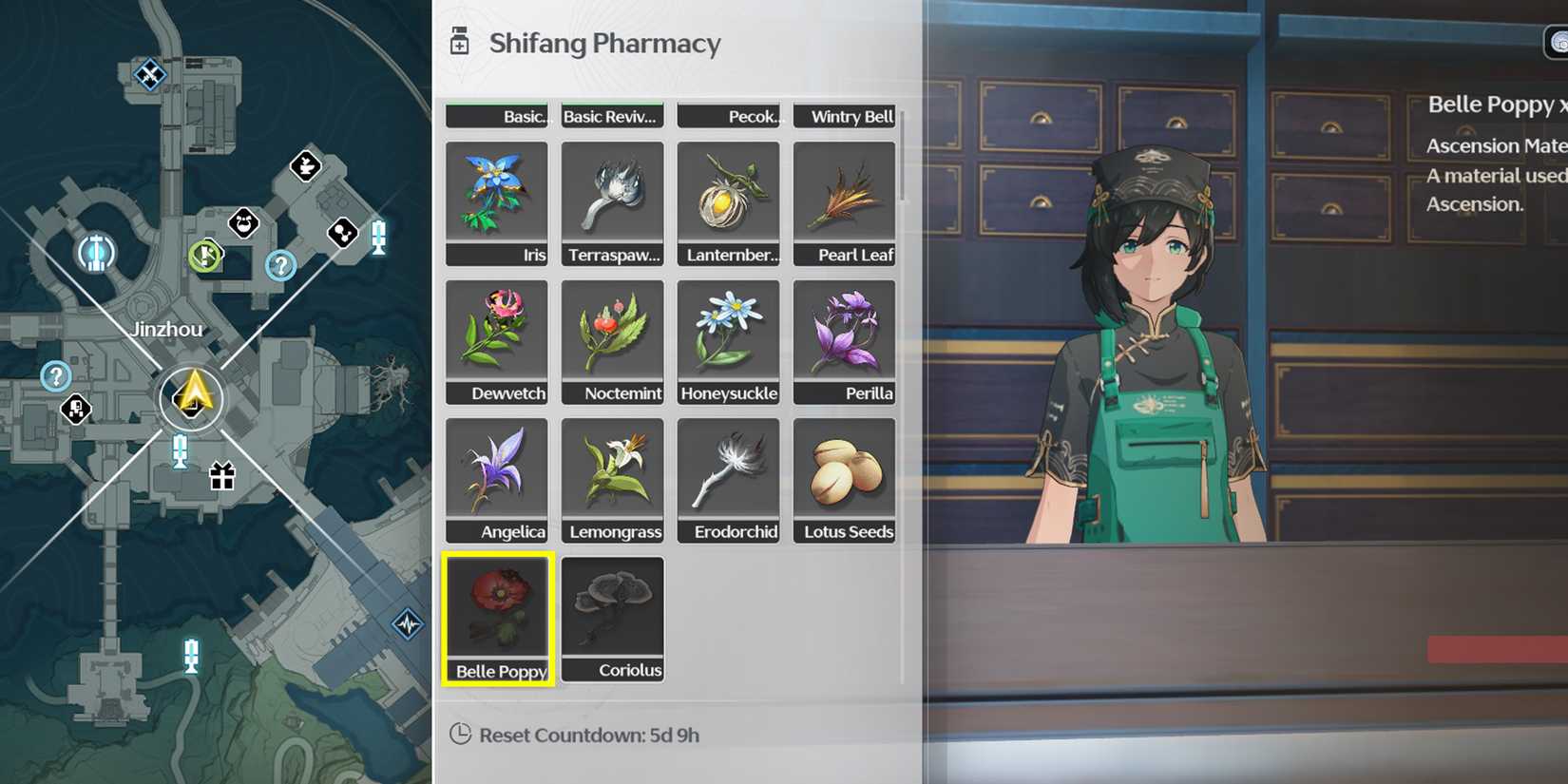Click the green circular quest marker
Image resolution: width=1568 pixels, height=784 pixels.
(205, 256)
